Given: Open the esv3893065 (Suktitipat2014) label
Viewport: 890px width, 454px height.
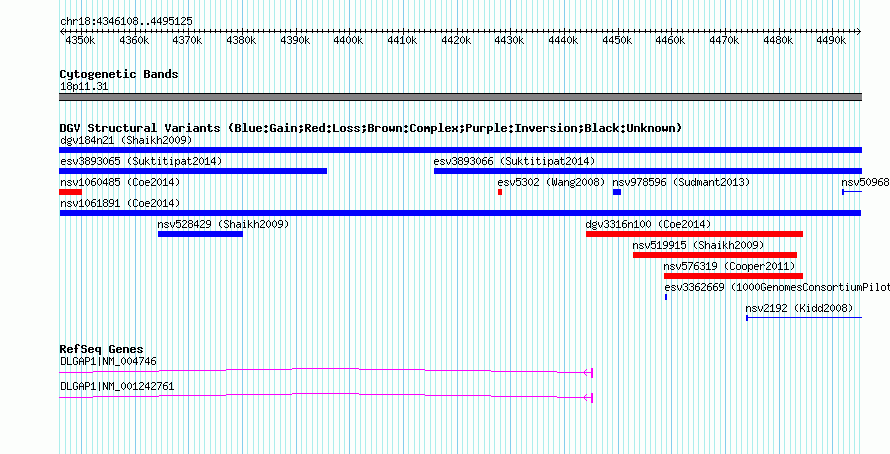Looking at the screenshot, I should pos(141,161).
